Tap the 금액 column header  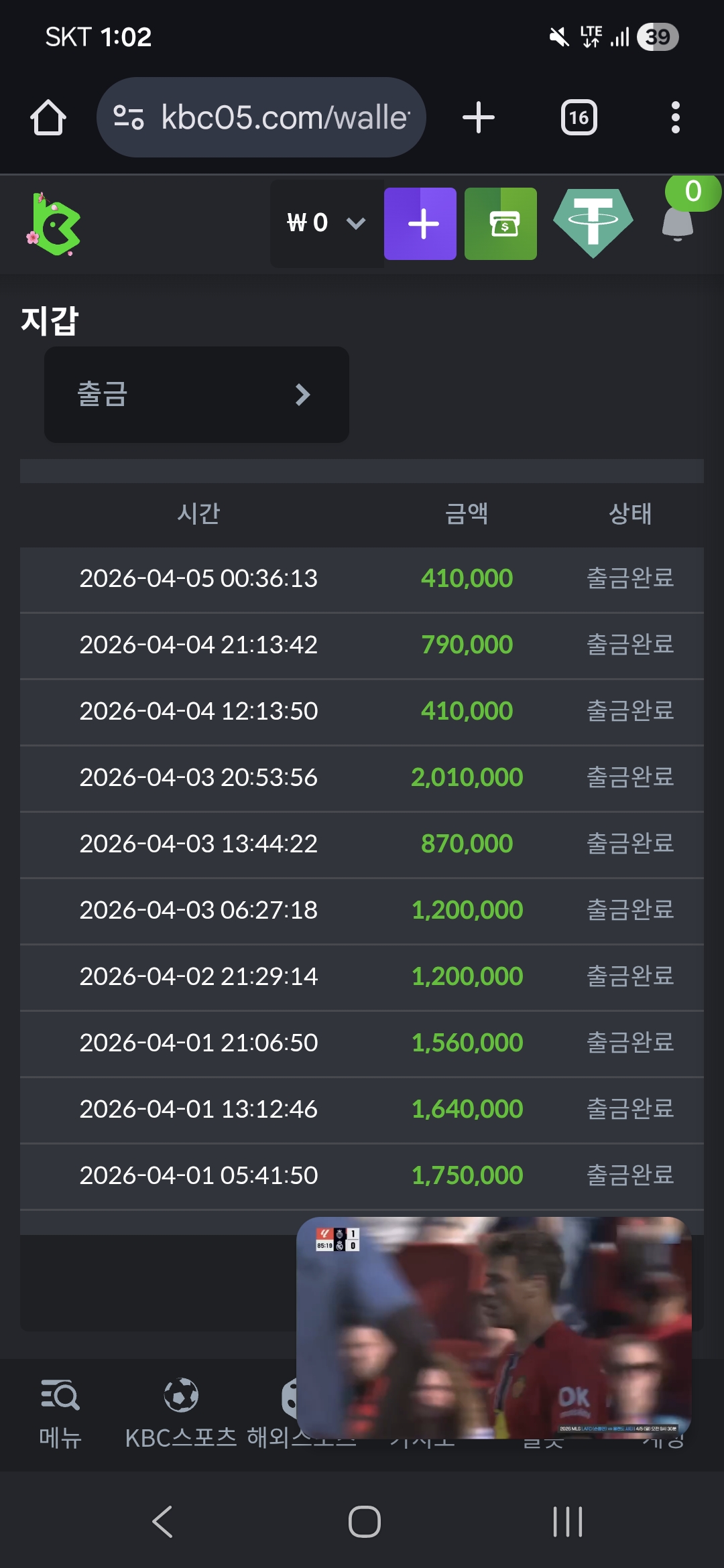(x=467, y=514)
